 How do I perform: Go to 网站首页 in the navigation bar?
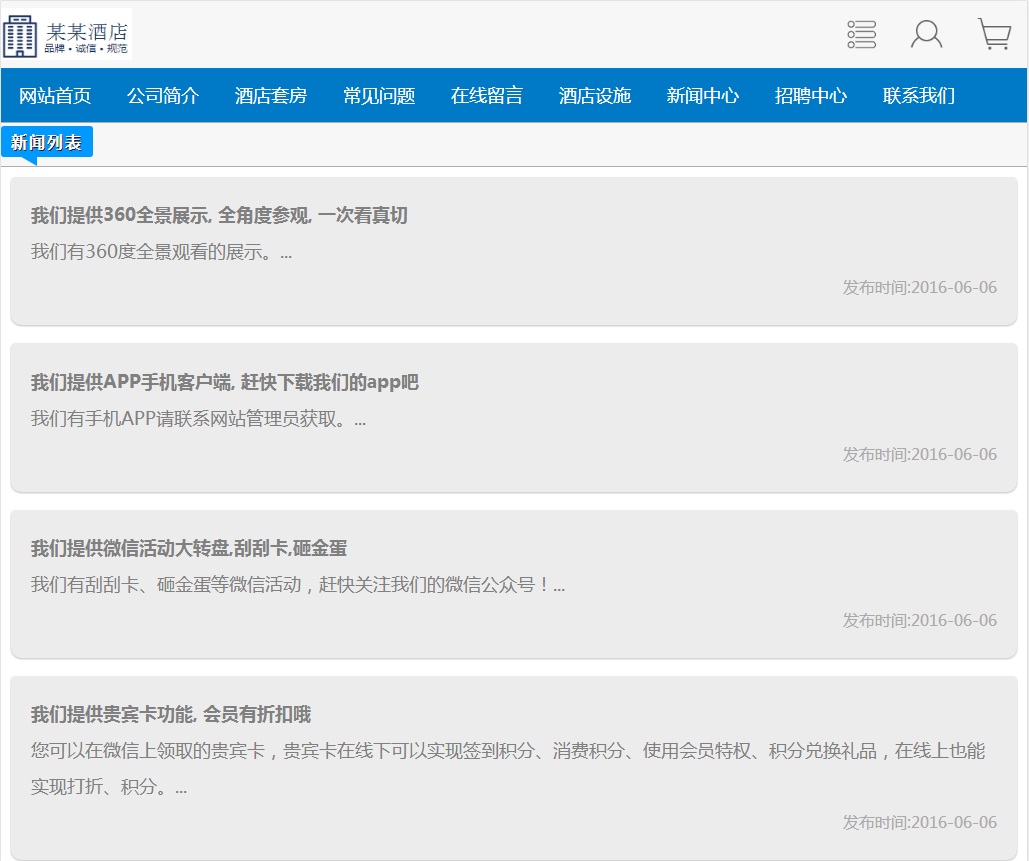tap(55, 96)
